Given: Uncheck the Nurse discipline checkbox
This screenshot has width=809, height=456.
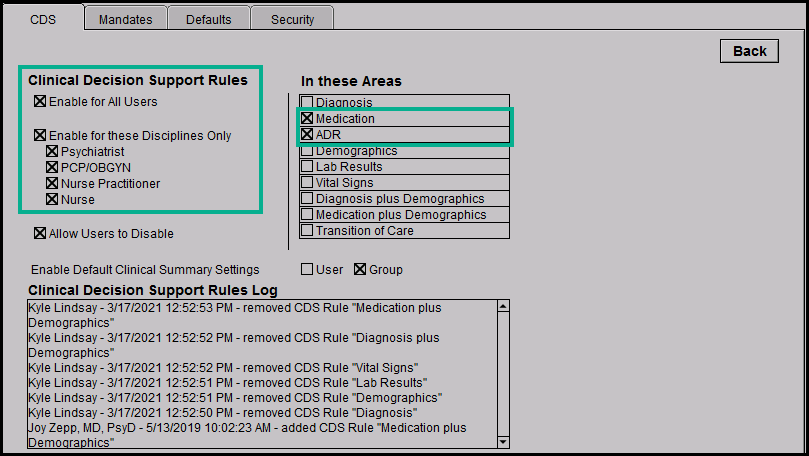Looking at the screenshot, I should (x=52, y=200).
